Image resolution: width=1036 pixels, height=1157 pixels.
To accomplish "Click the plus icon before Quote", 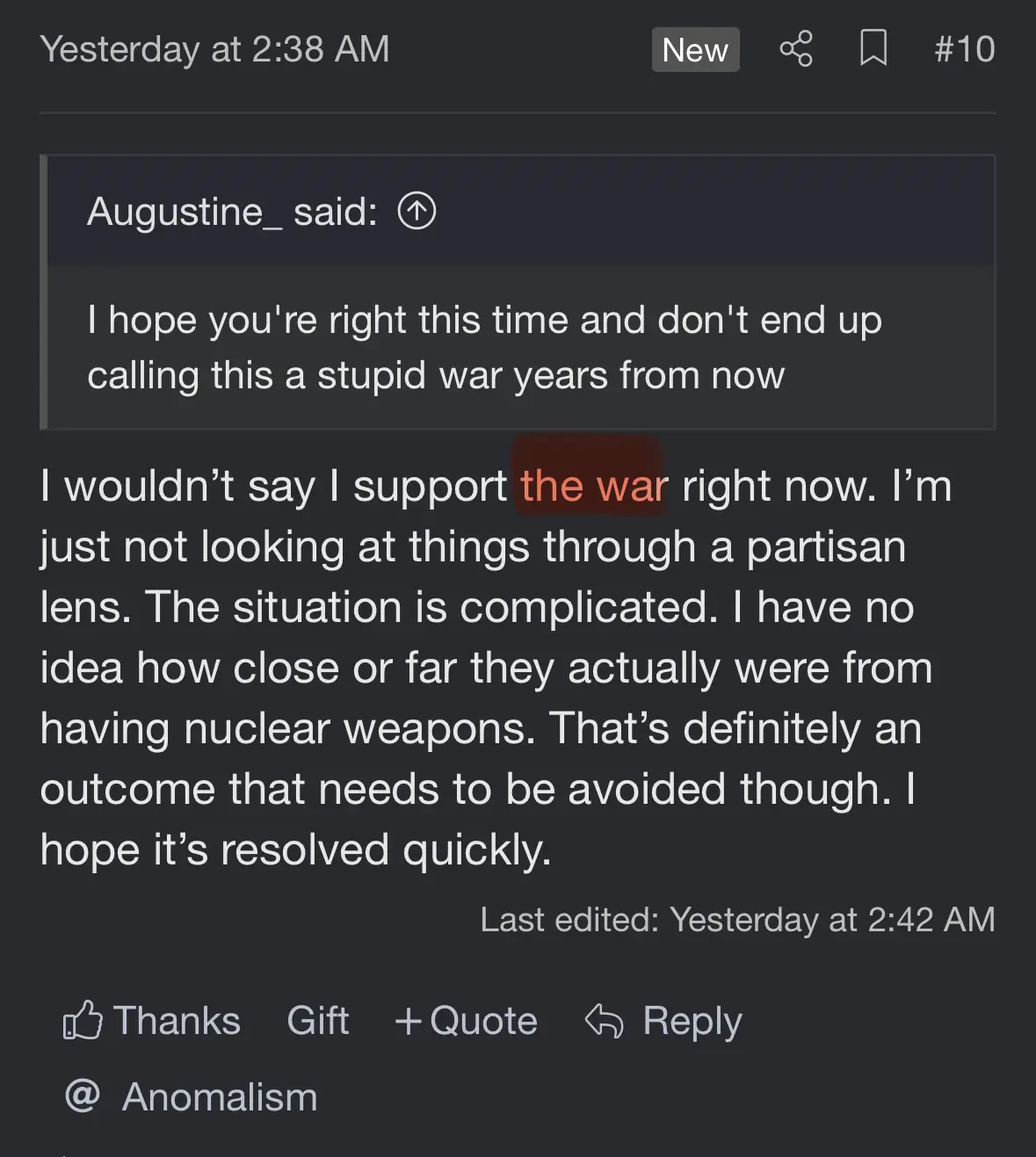I will [x=408, y=1021].
